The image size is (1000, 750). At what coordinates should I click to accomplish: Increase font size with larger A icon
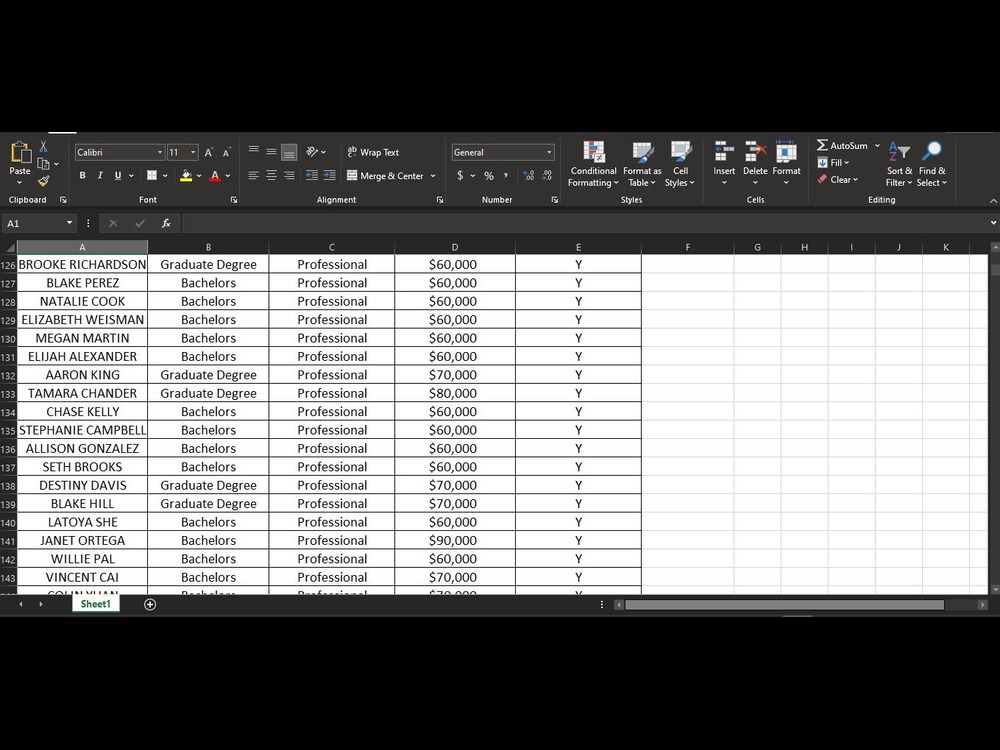pyautogui.click(x=209, y=152)
